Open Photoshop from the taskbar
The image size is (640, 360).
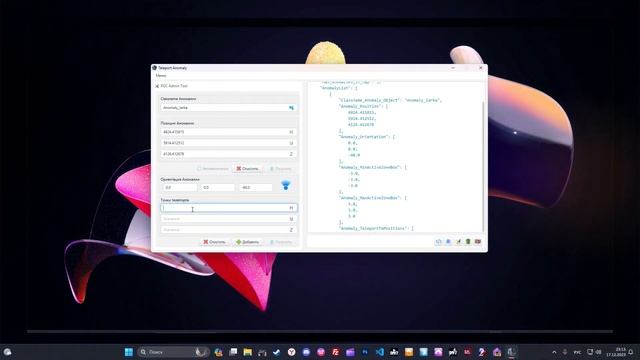coord(365,352)
